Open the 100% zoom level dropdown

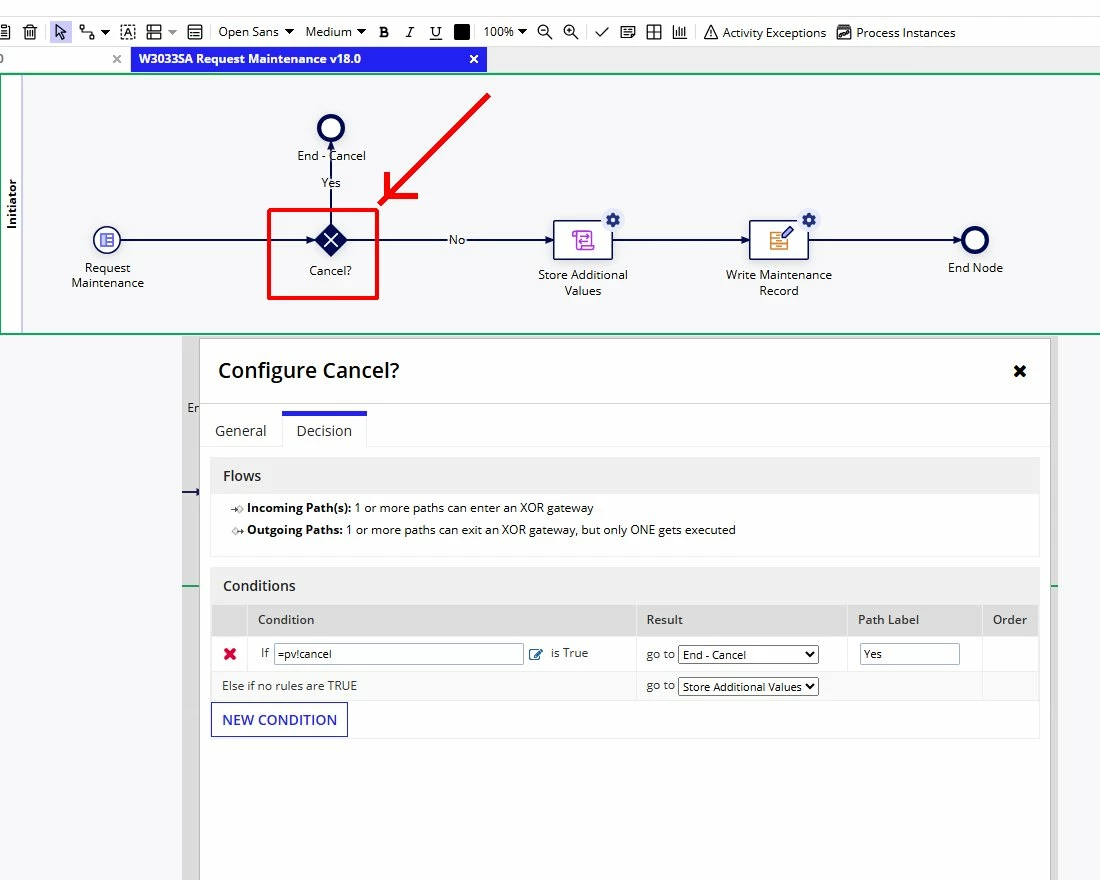pyautogui.click(x=505, y=32)
